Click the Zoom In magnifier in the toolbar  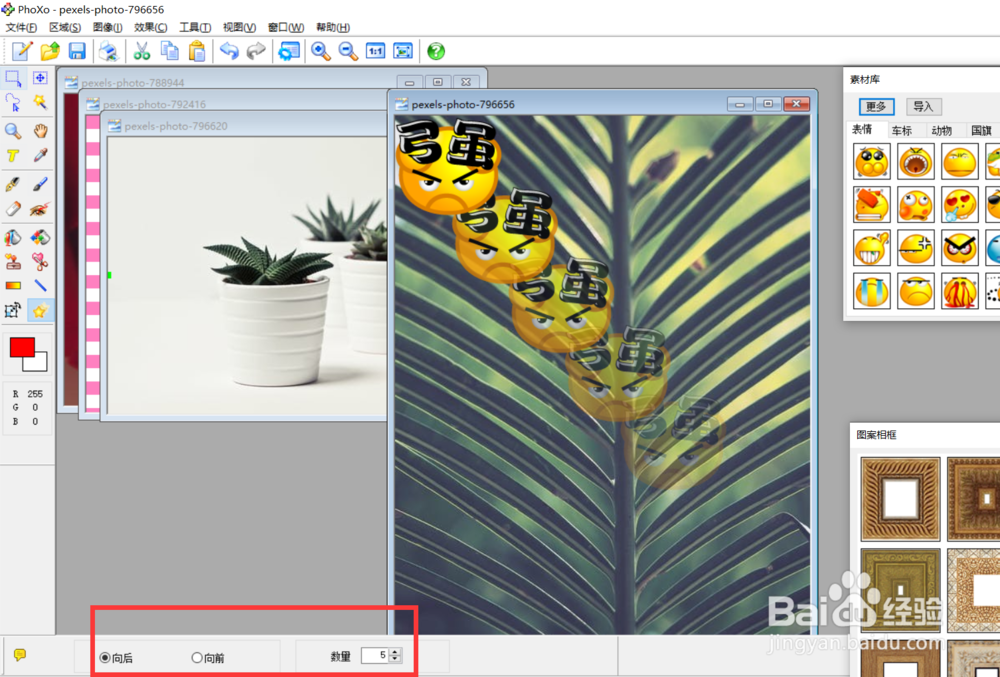pyautogui.click(x=321, y=51)
